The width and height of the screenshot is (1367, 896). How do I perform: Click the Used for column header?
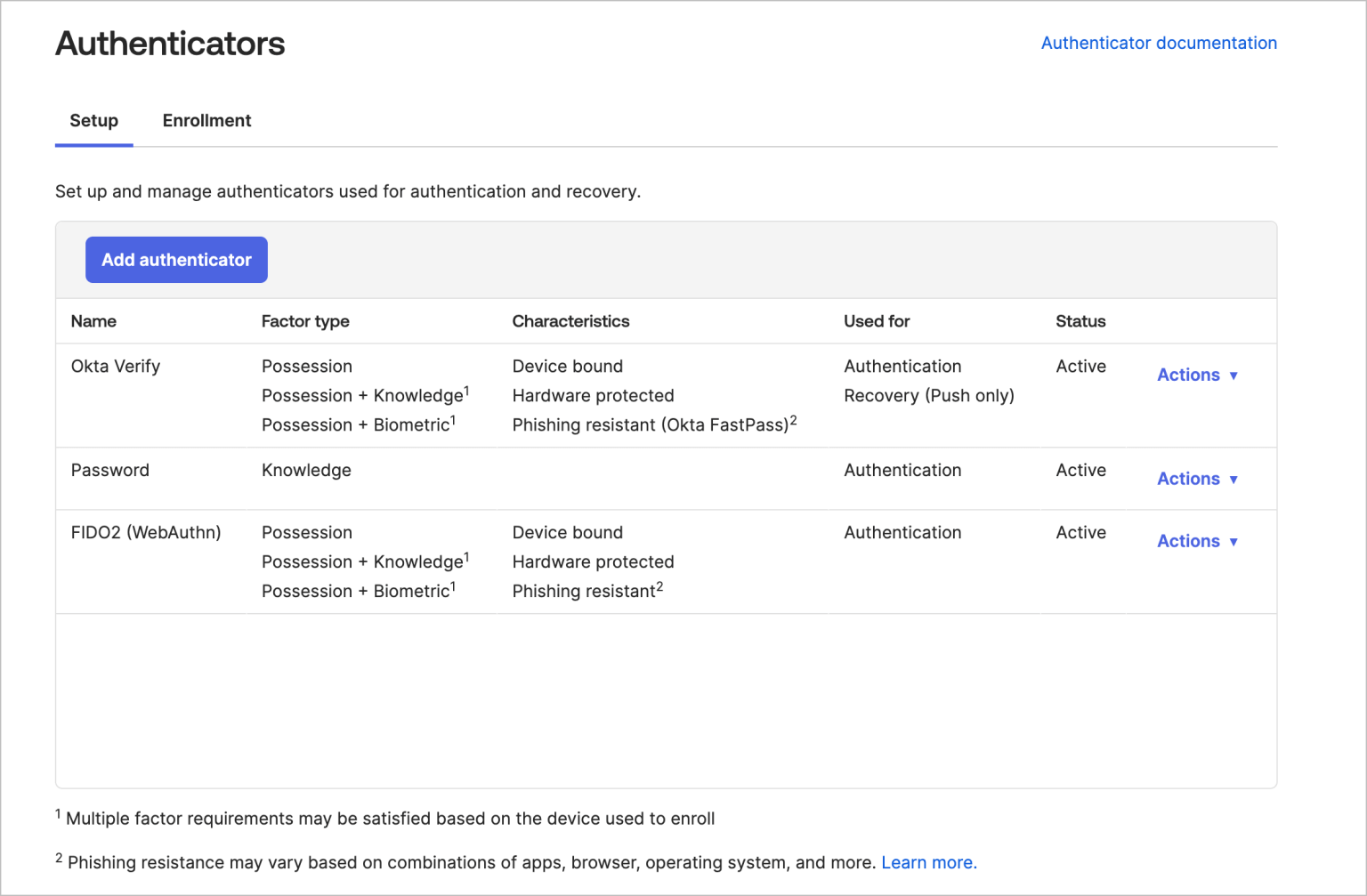[876, 320]
